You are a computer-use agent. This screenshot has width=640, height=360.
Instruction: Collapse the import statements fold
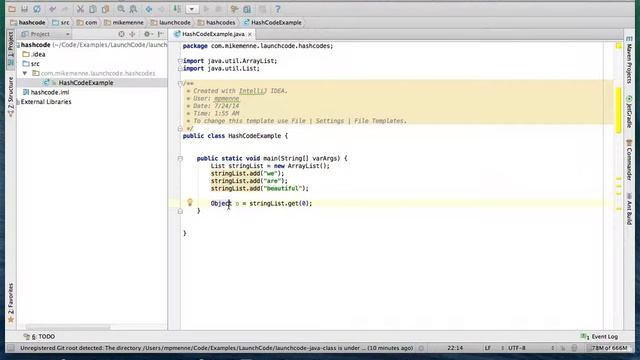pyautogui.click(x=180, y=61)
